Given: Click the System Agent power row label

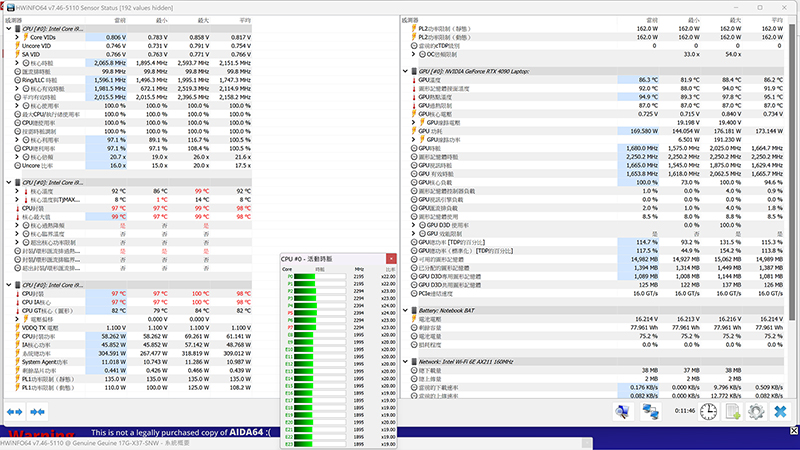Looking at the screenshot, I should [45, 362].
